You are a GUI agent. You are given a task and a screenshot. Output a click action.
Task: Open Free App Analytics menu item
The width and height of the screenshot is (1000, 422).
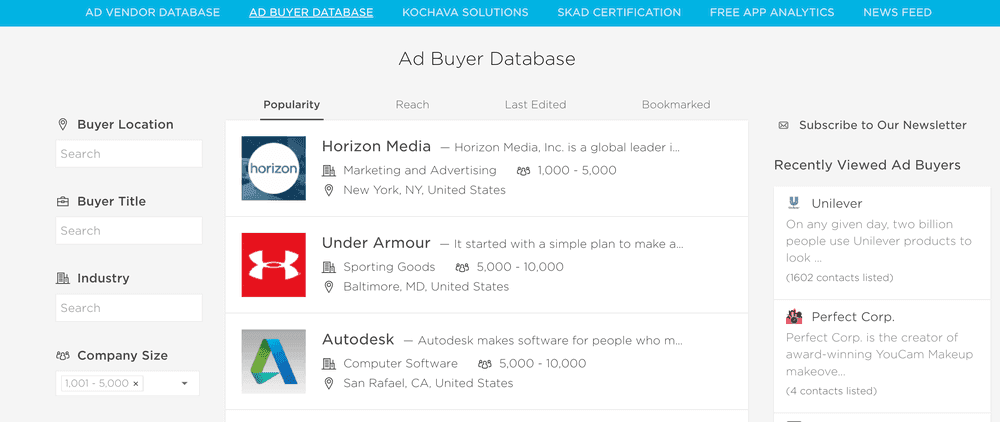pos(772,12)
